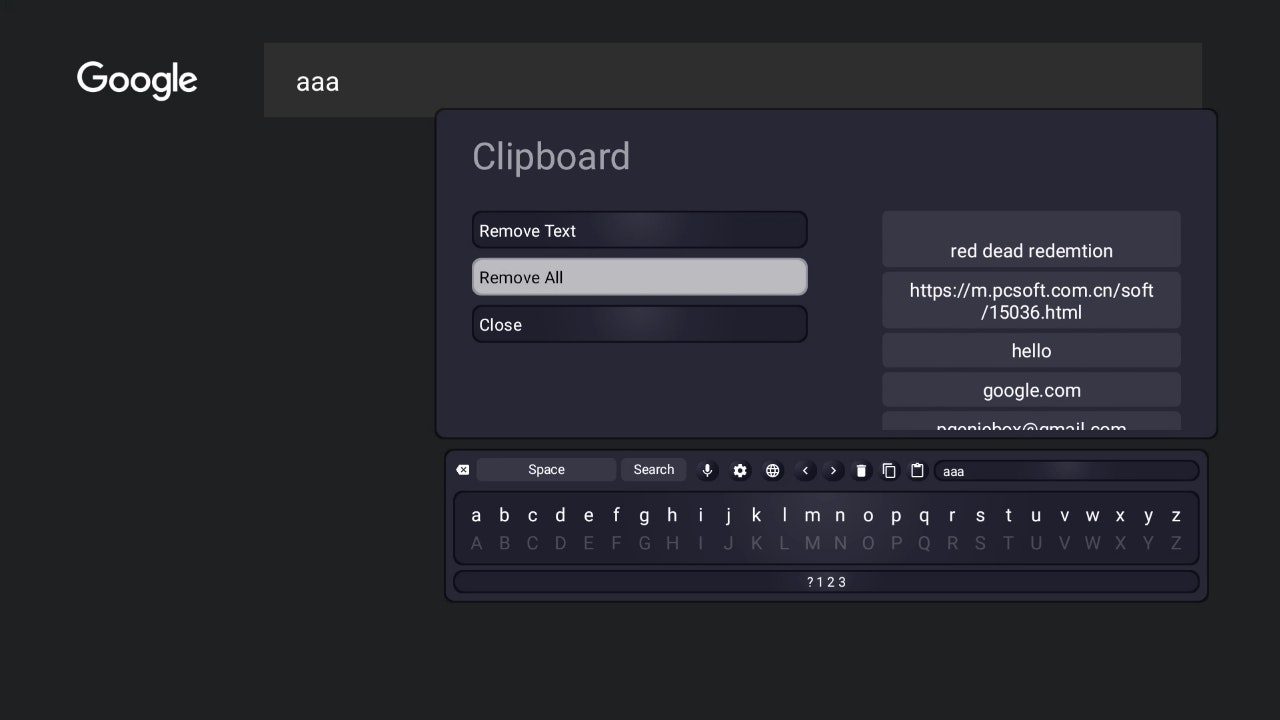
Task: Tap the lowercase w key
Action: pos(1092,516)
